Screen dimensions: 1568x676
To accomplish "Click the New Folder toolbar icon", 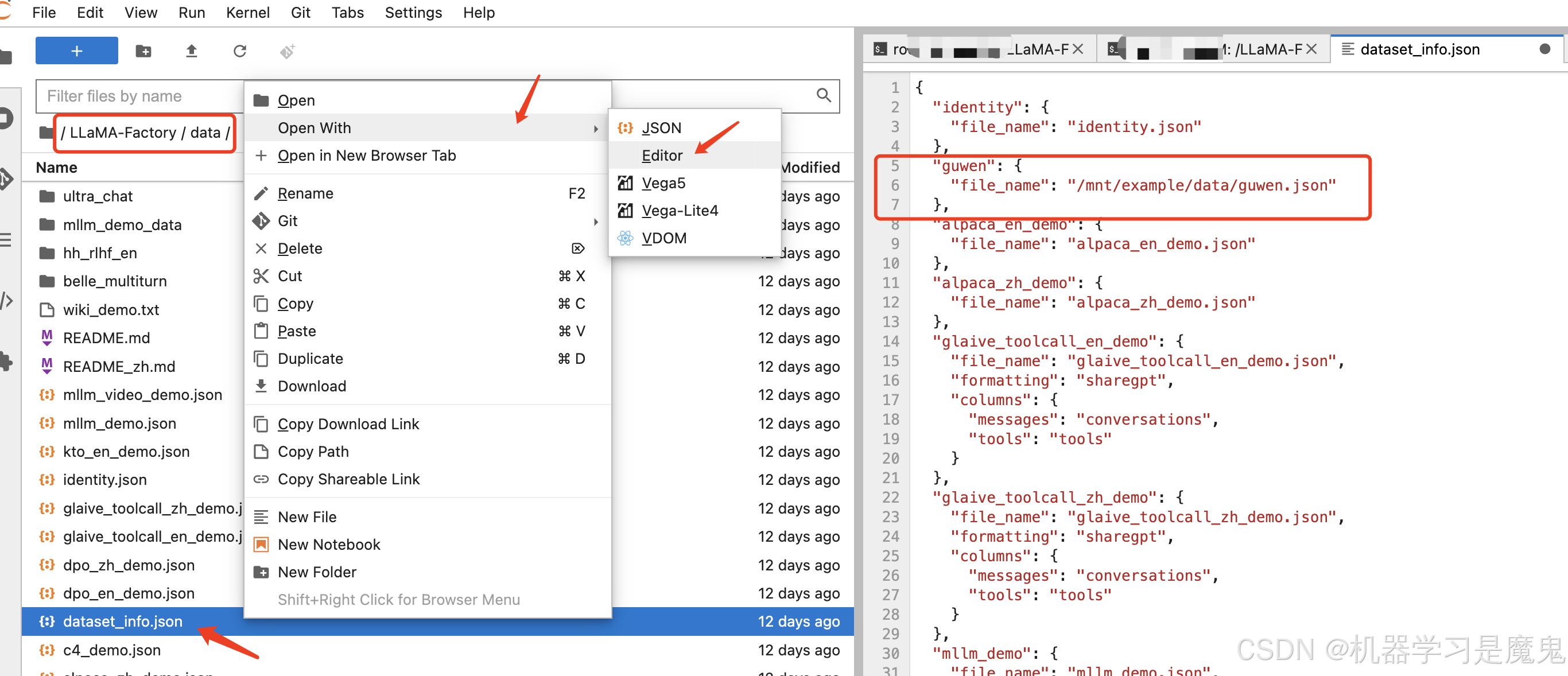I will coord(143,51).
